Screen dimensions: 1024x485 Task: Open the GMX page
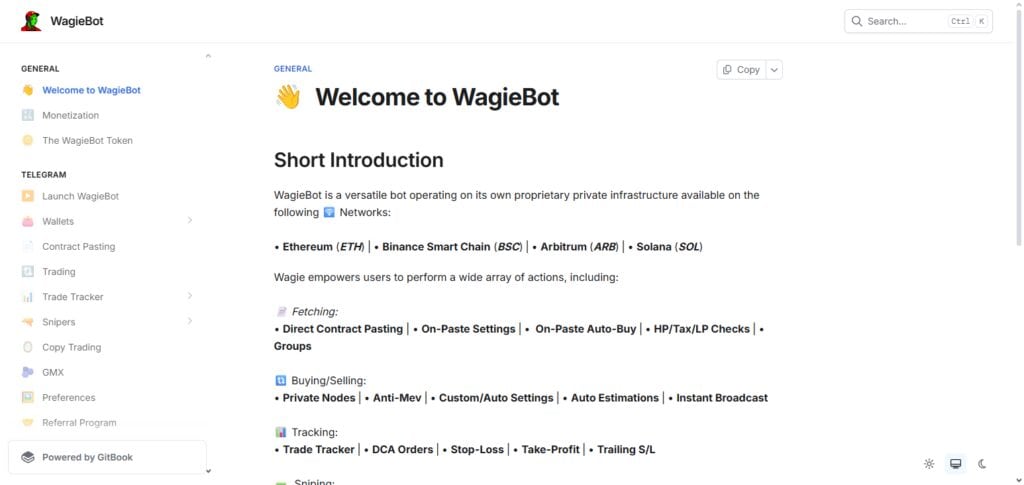tap(53, 373)
